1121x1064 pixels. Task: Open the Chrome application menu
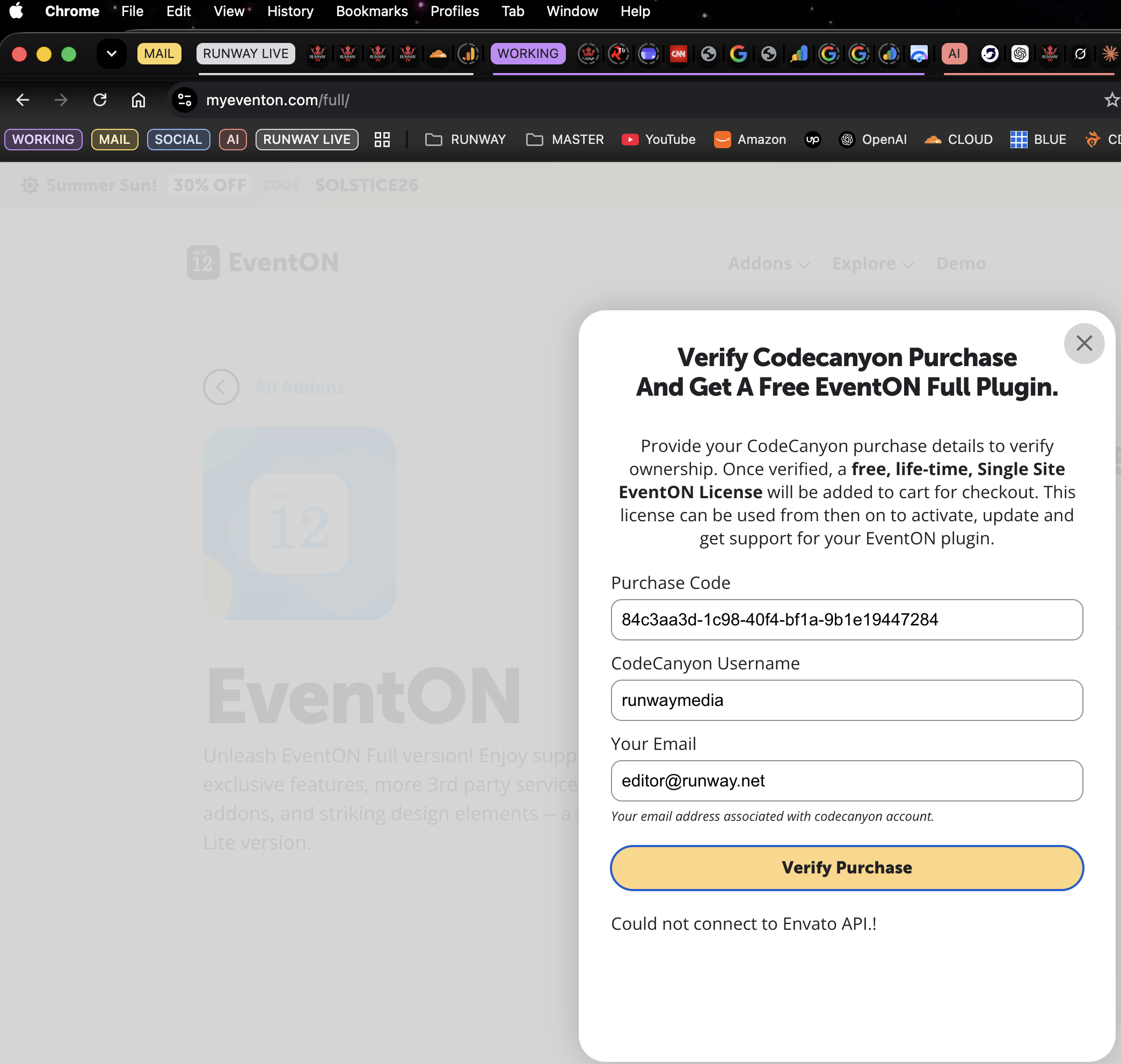pos(72,11)
